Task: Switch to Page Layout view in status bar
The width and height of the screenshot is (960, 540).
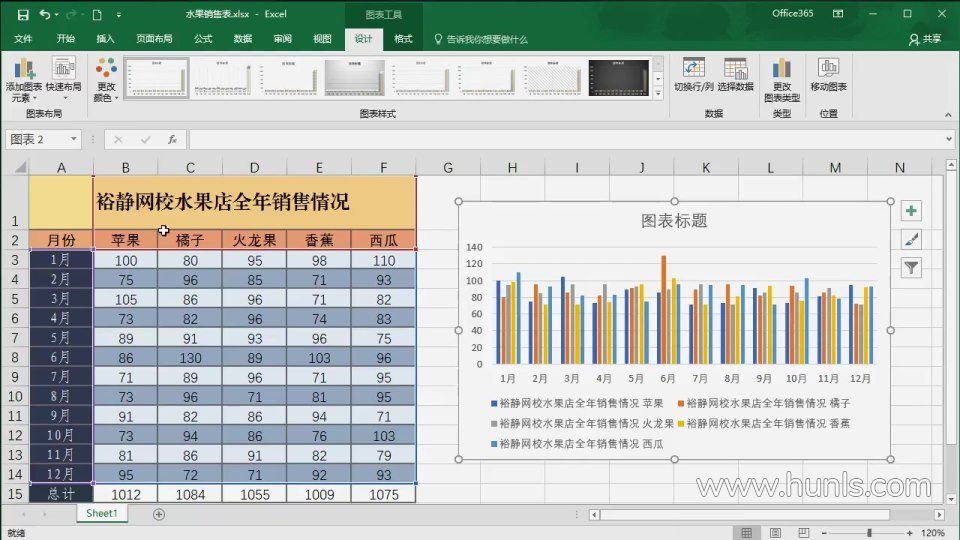Action: [773, 533]
